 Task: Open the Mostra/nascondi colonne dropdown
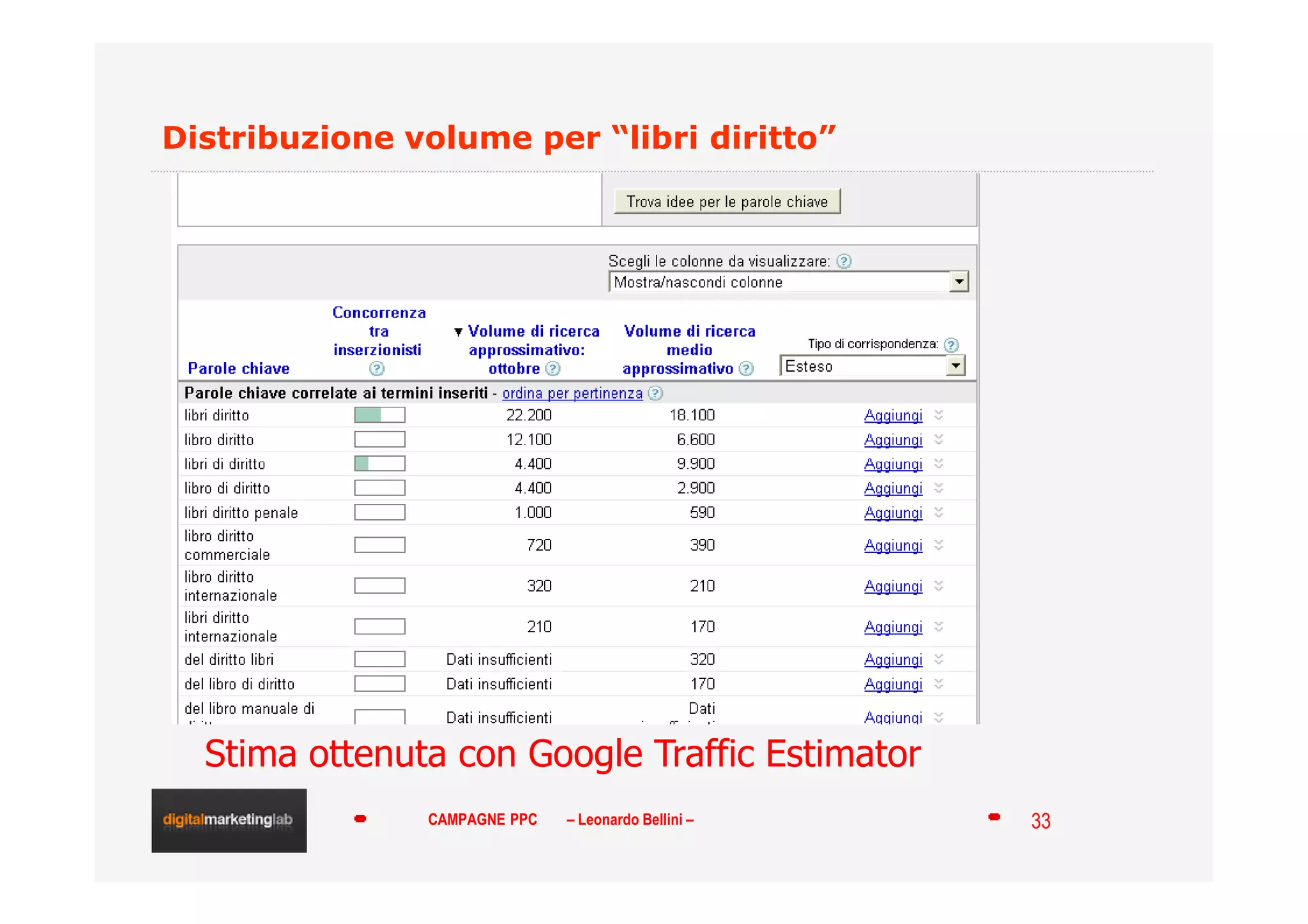pos(789,282)
